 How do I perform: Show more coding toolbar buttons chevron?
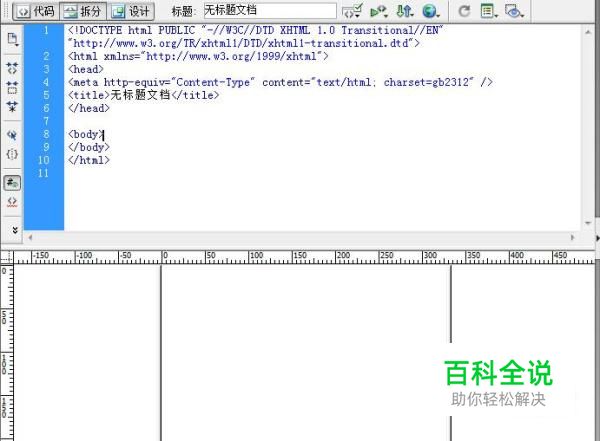point(15,230)
